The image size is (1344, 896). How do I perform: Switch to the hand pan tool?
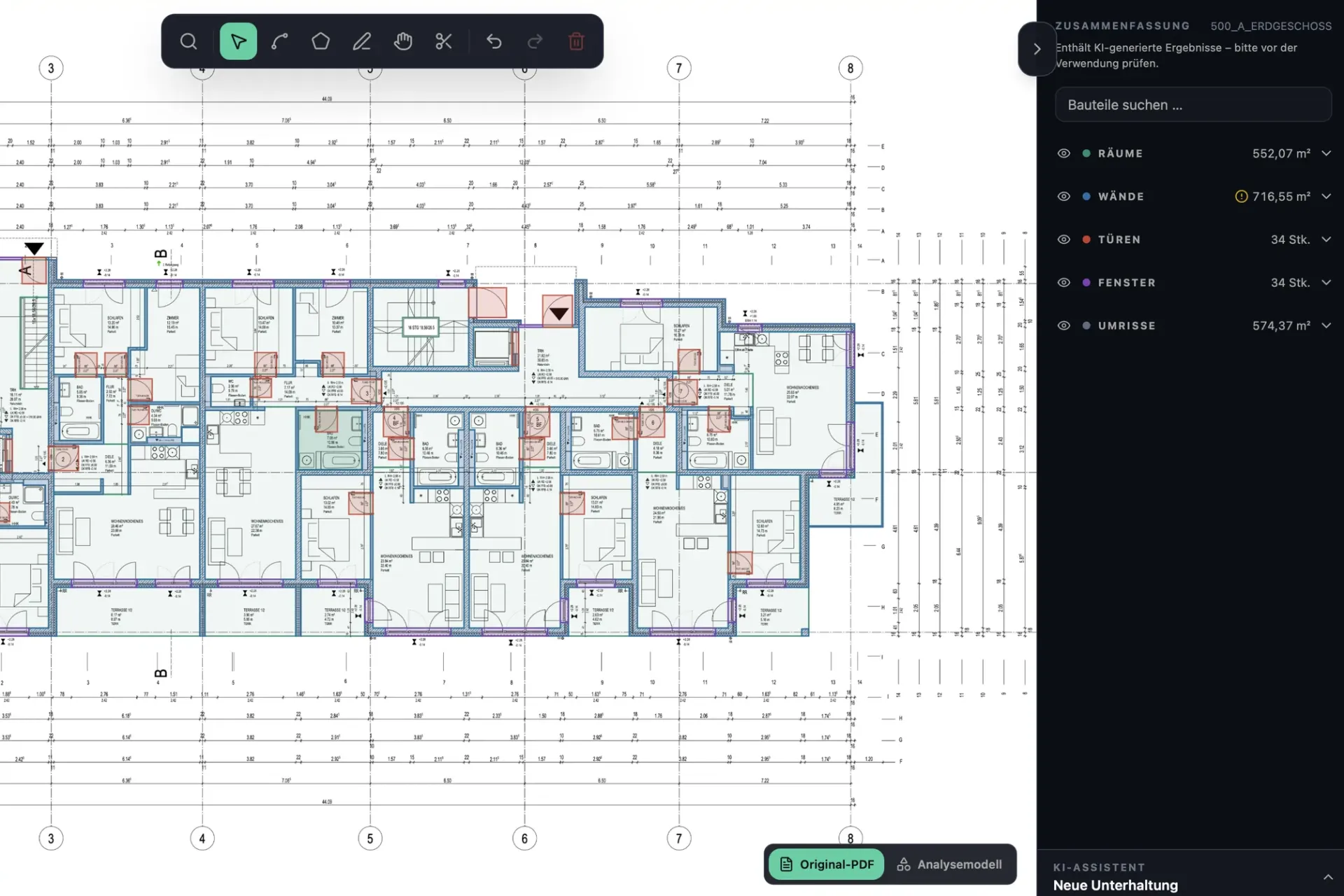[x=403, y=41]
